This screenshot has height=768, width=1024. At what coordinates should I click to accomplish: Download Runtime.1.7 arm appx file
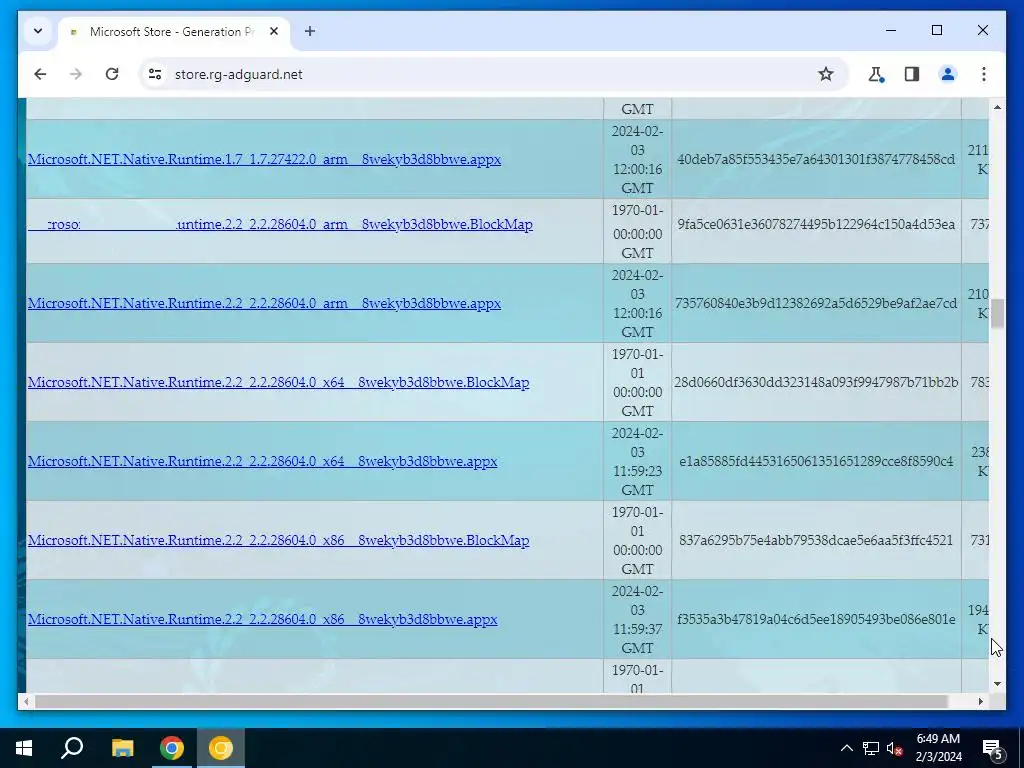tap(264, 159)
